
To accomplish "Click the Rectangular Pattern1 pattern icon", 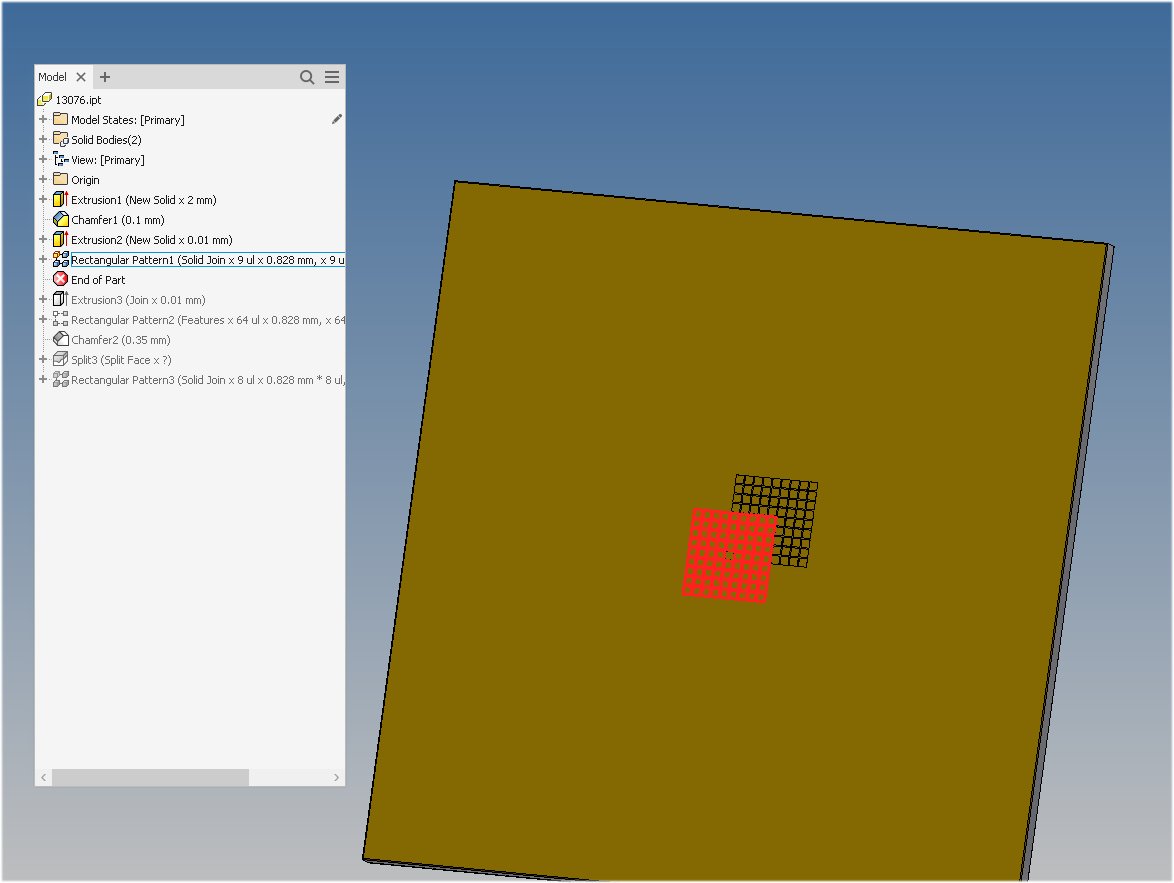I will (x=59, y=259).
